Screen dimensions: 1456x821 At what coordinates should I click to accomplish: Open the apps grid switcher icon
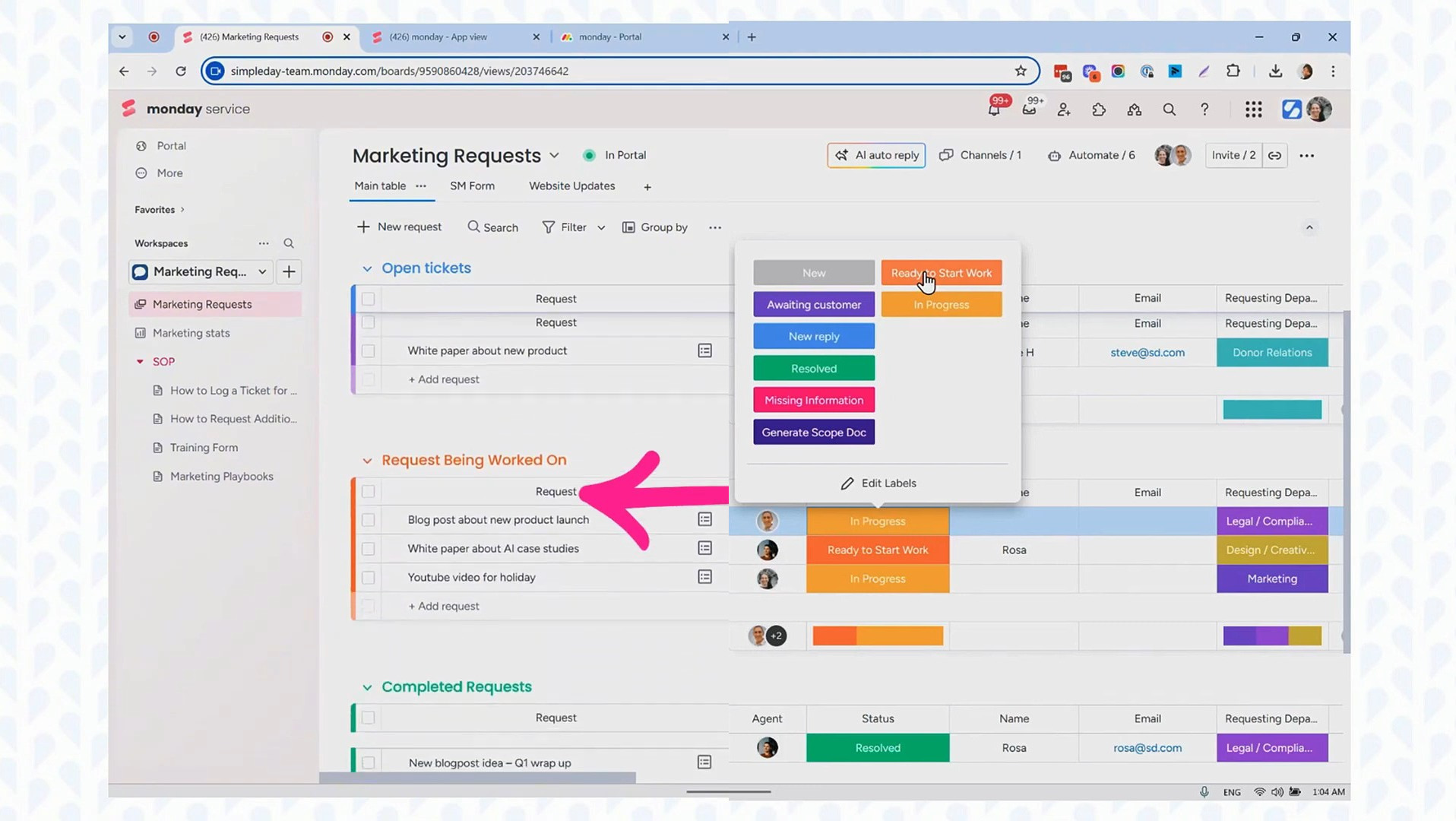tap(1253, 110)
